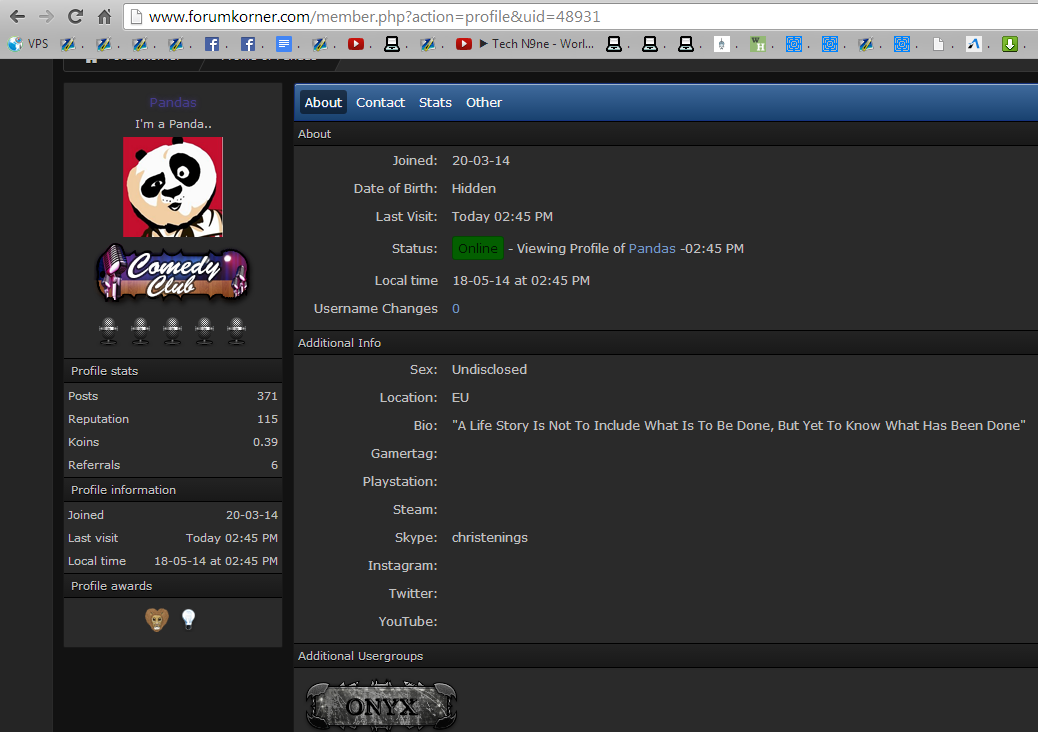Open the Stats tab
The width and height of the screenshot is (1038, 732).
(x=435, y=103)
